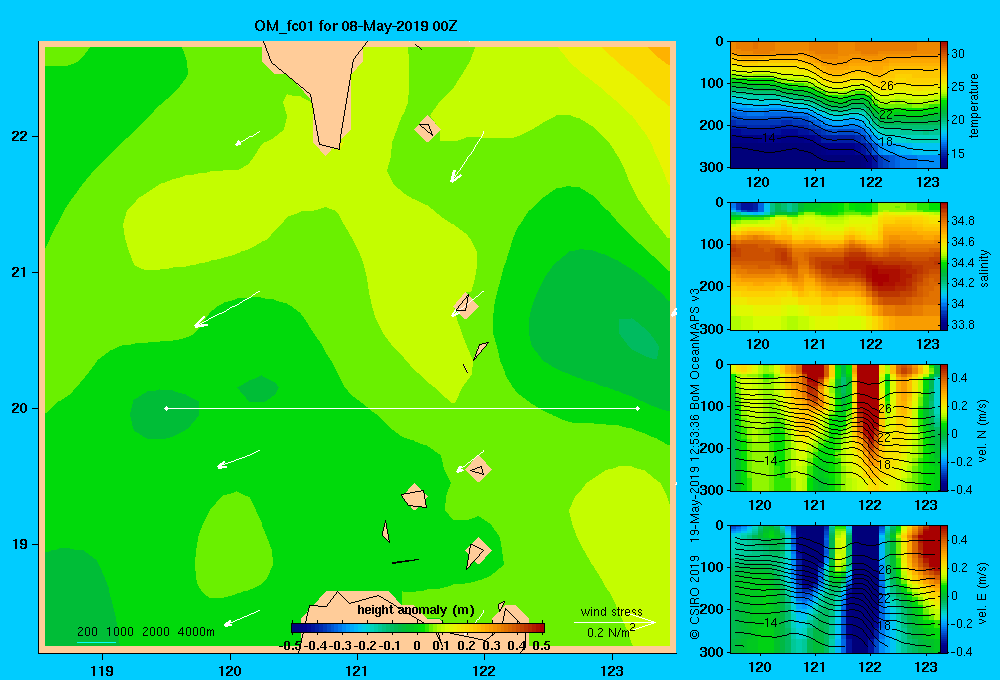Click the 300 depth label of salinity plot

click(x=712, y=329)
